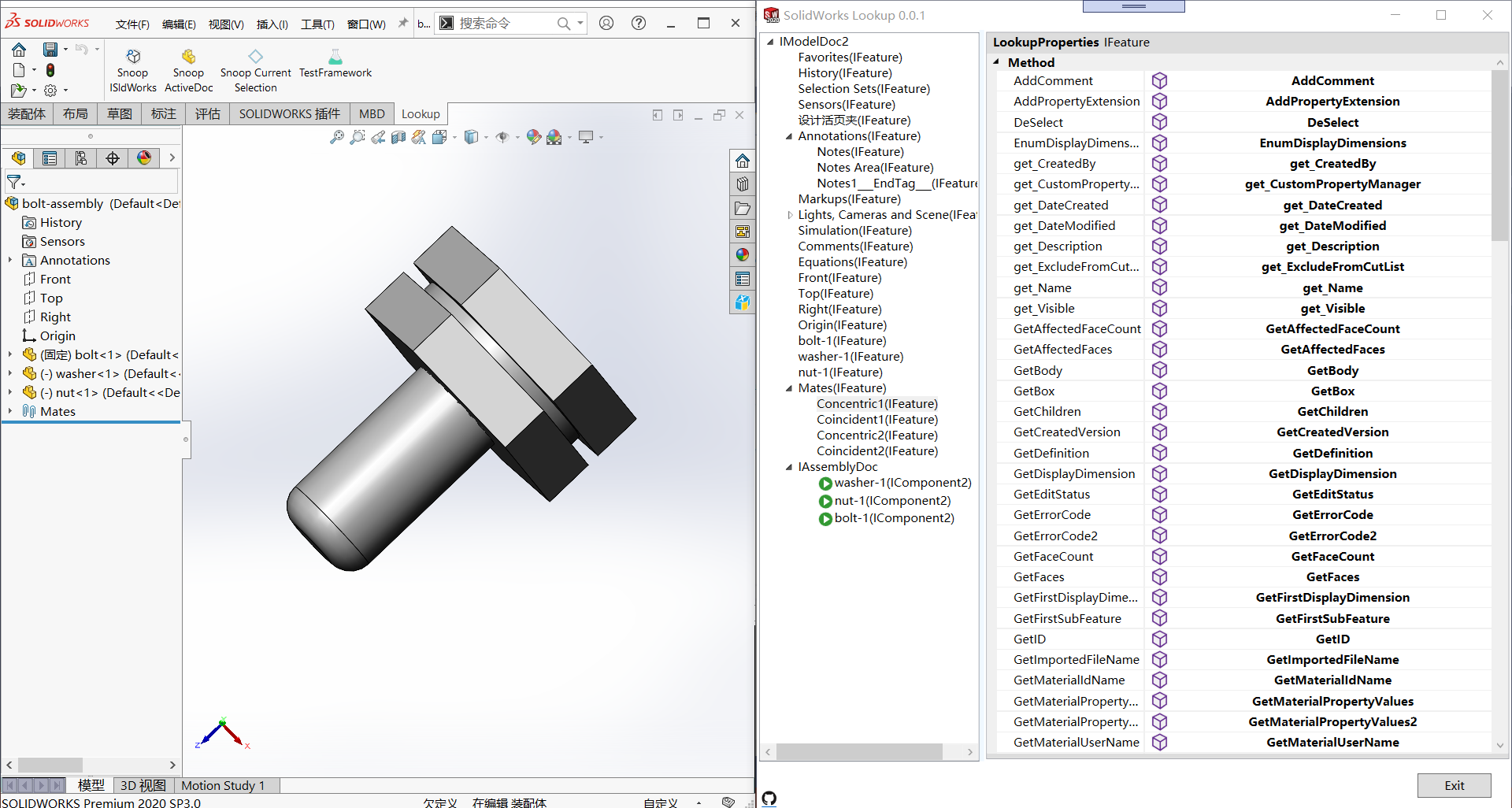Open the View Palette task pane icon
The height and width of the screenshot is (808, 1512).
click(743, 232)
